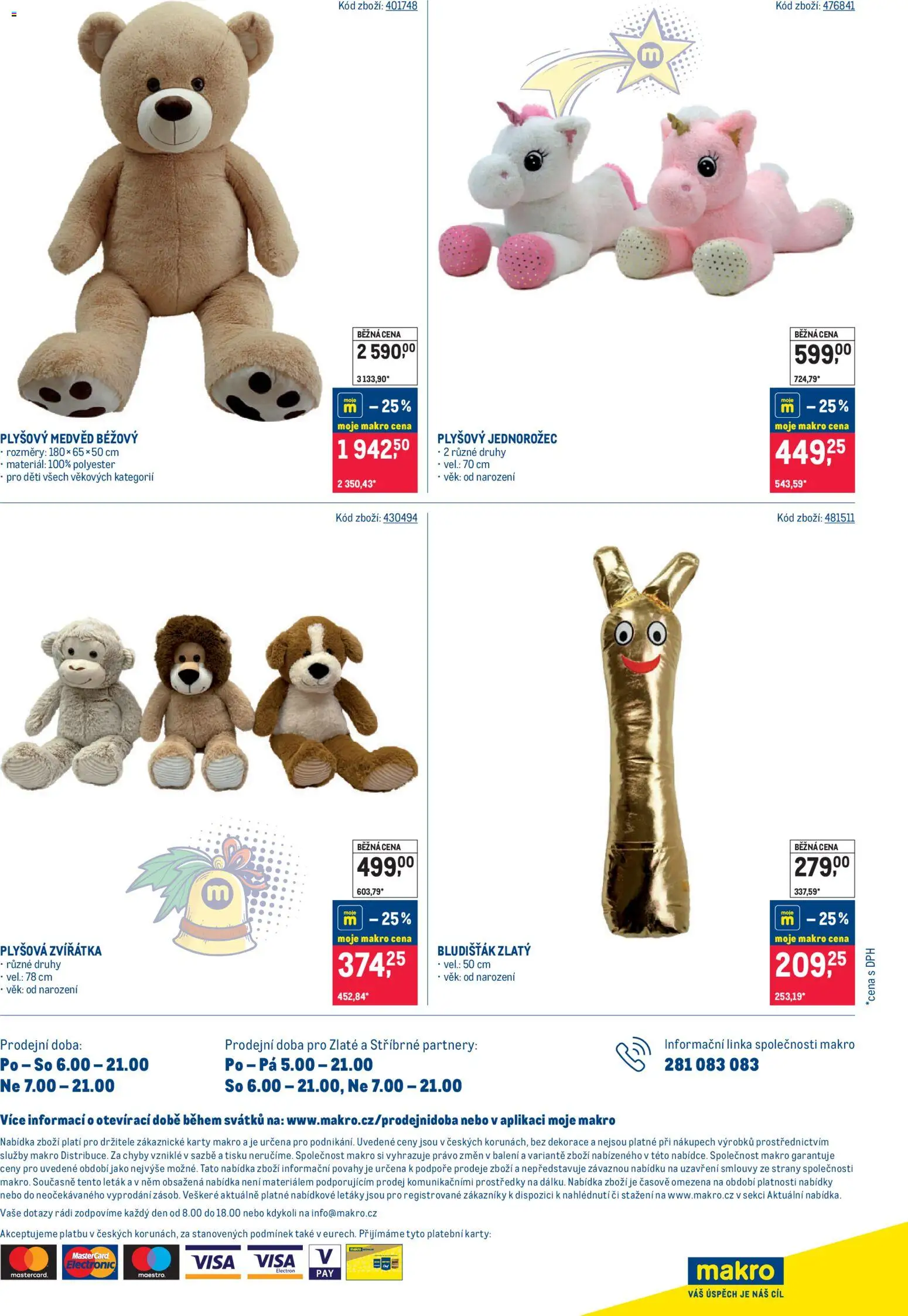Open product code link 401748

pos(401,6)
